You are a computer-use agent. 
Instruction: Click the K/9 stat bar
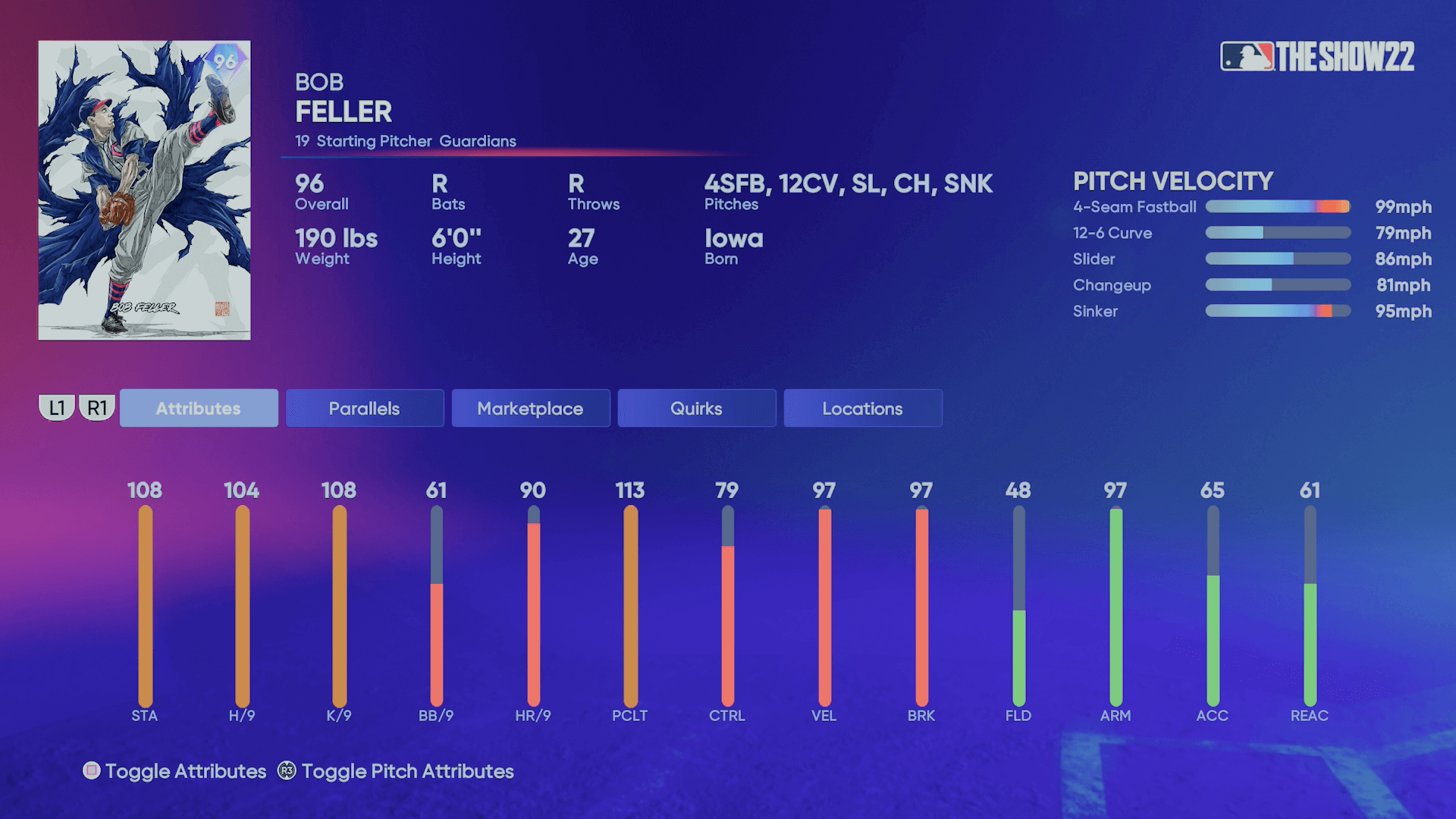pyautogui.click(x=339, y=600)
